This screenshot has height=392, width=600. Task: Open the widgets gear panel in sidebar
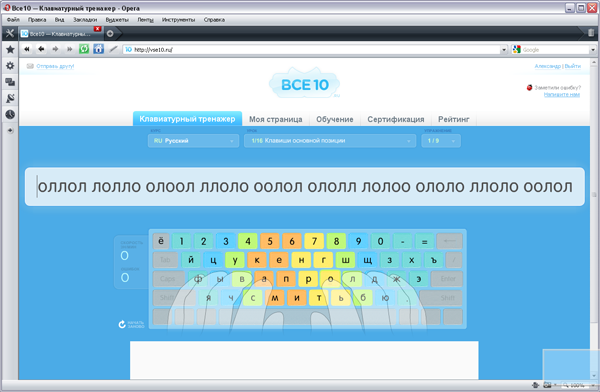pos(10,66)
